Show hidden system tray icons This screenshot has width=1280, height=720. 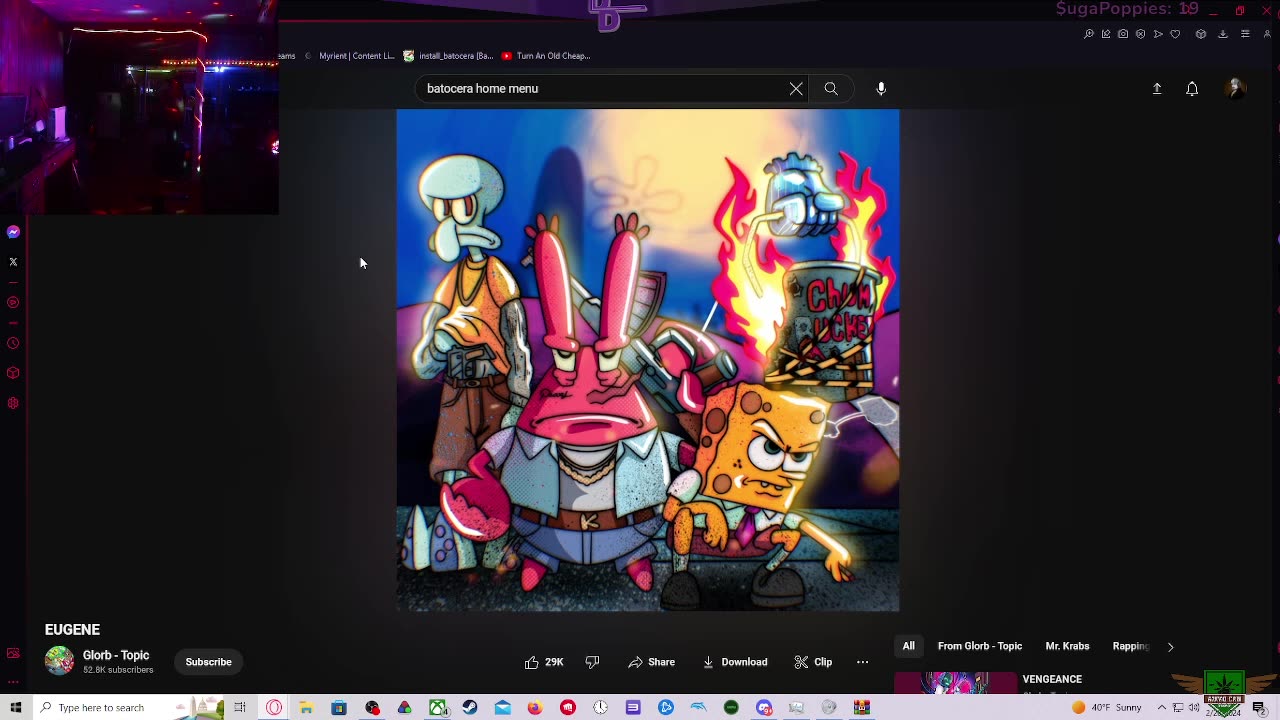click(1160, 708)
